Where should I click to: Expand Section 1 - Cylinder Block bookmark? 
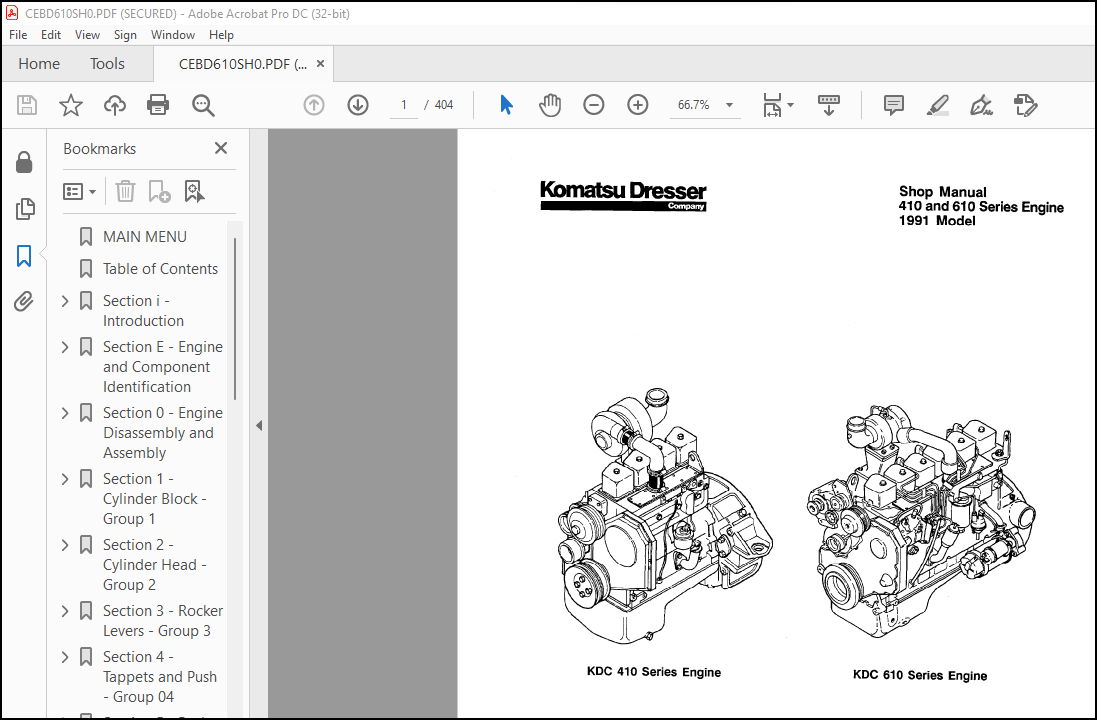click(x=65, y=479)
